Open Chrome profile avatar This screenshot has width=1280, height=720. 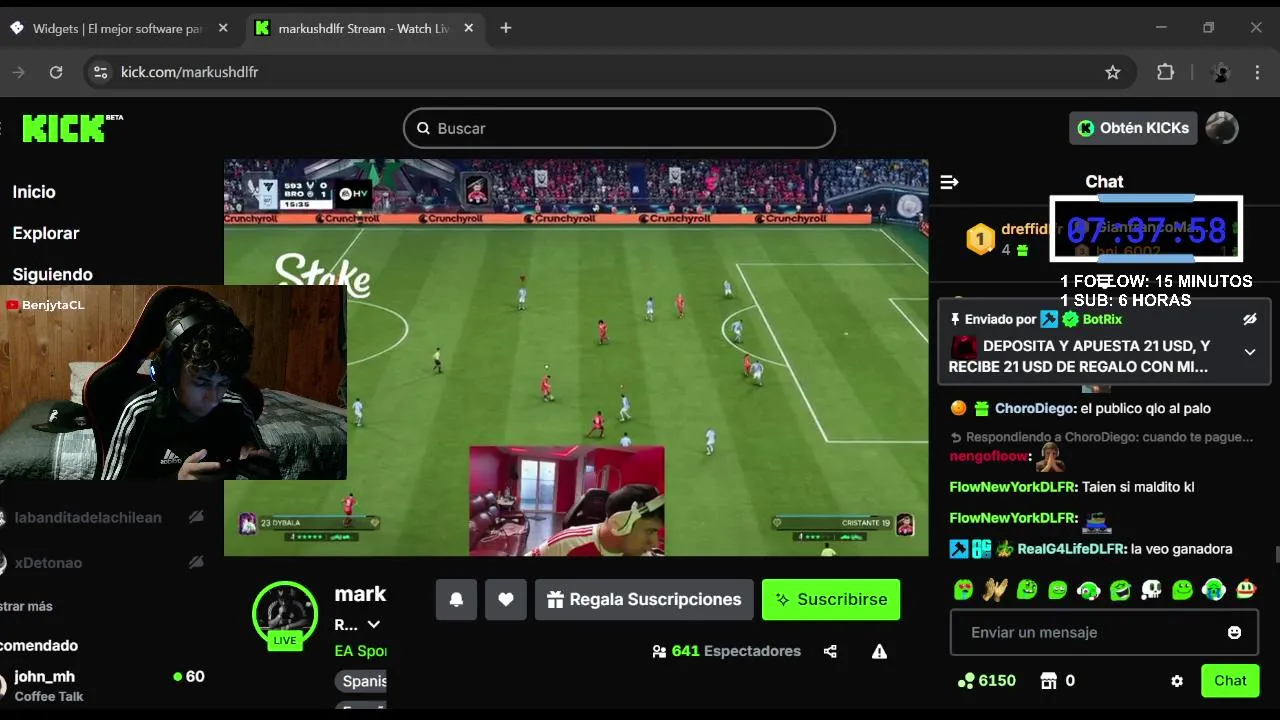(x=1220, y=72)
